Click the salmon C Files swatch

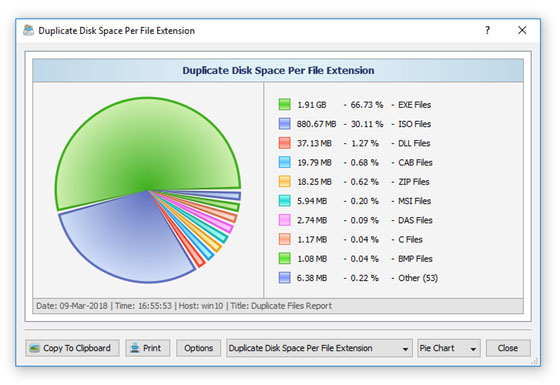[285, 239]
